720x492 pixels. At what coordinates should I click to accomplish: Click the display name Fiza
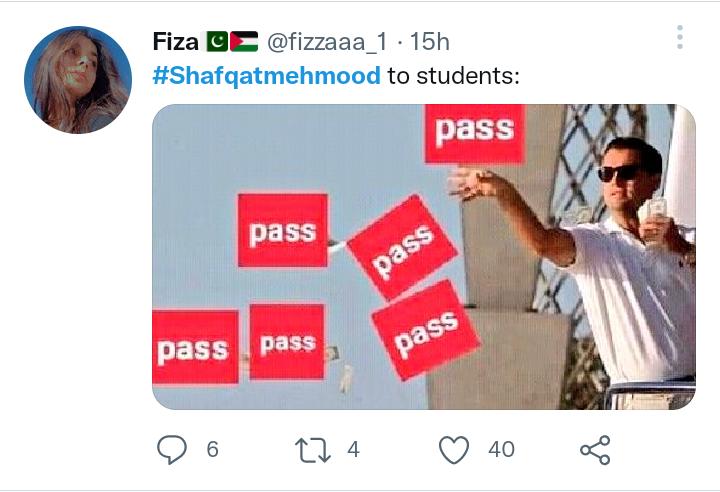(x=175, y=42)
